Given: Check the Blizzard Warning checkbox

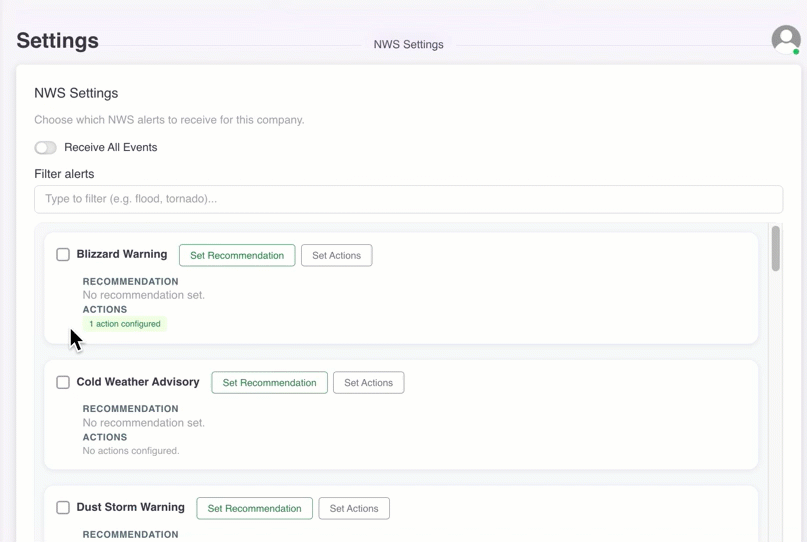Looking at the screenshot, I should pyautogui.click(x=63, y=255).
